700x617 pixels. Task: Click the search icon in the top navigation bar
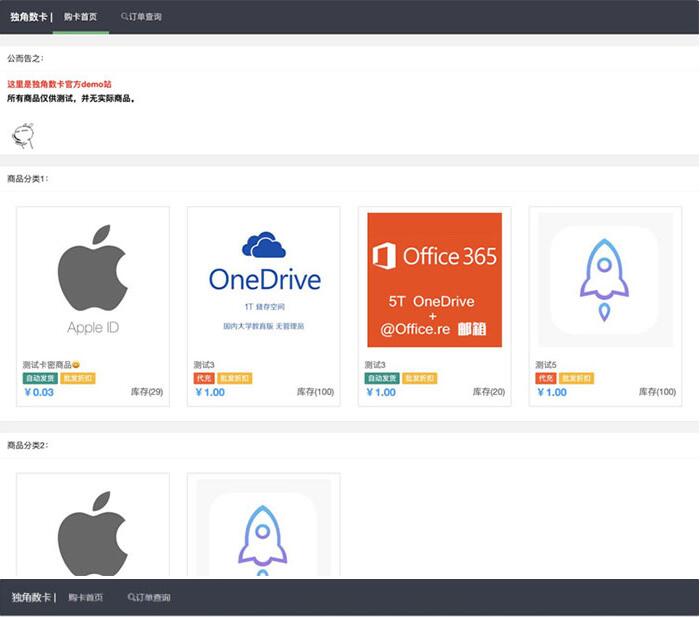(x=124, y=17)
